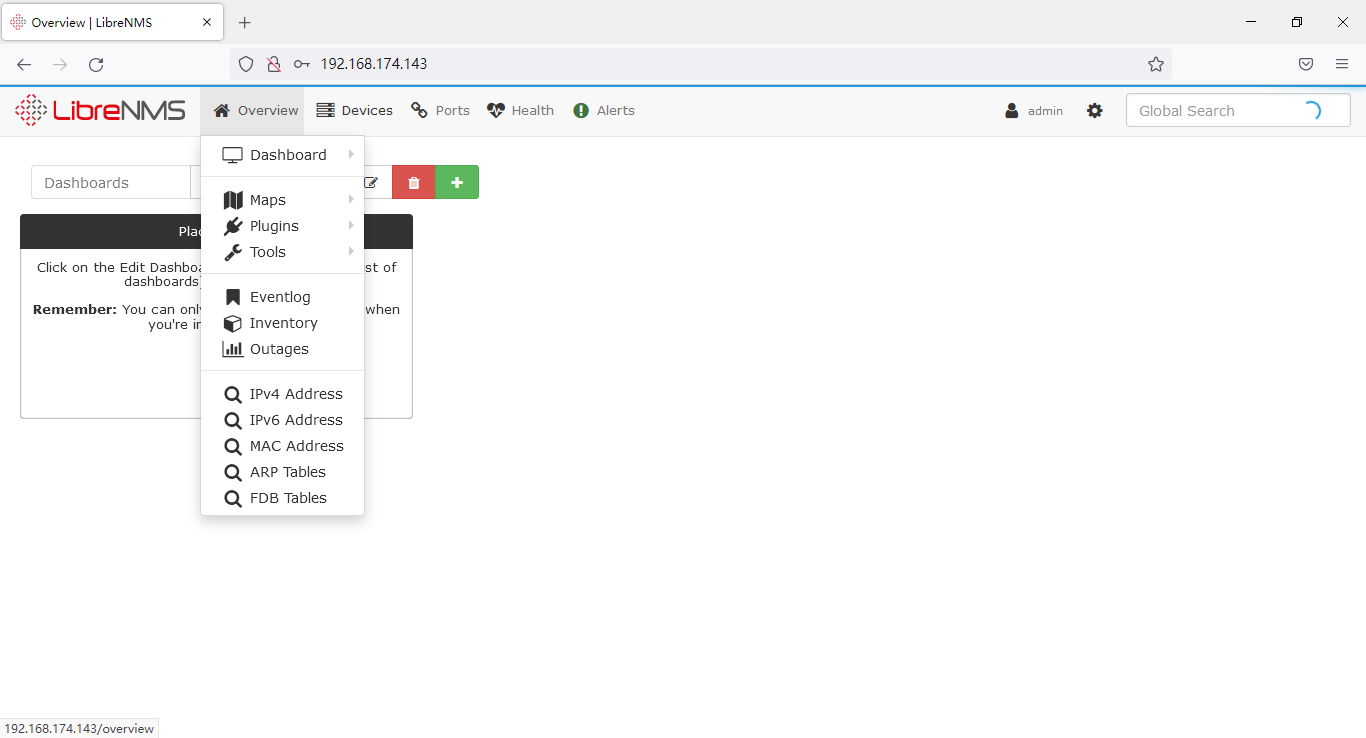Delete the current dashboard with the trash button

413,182
